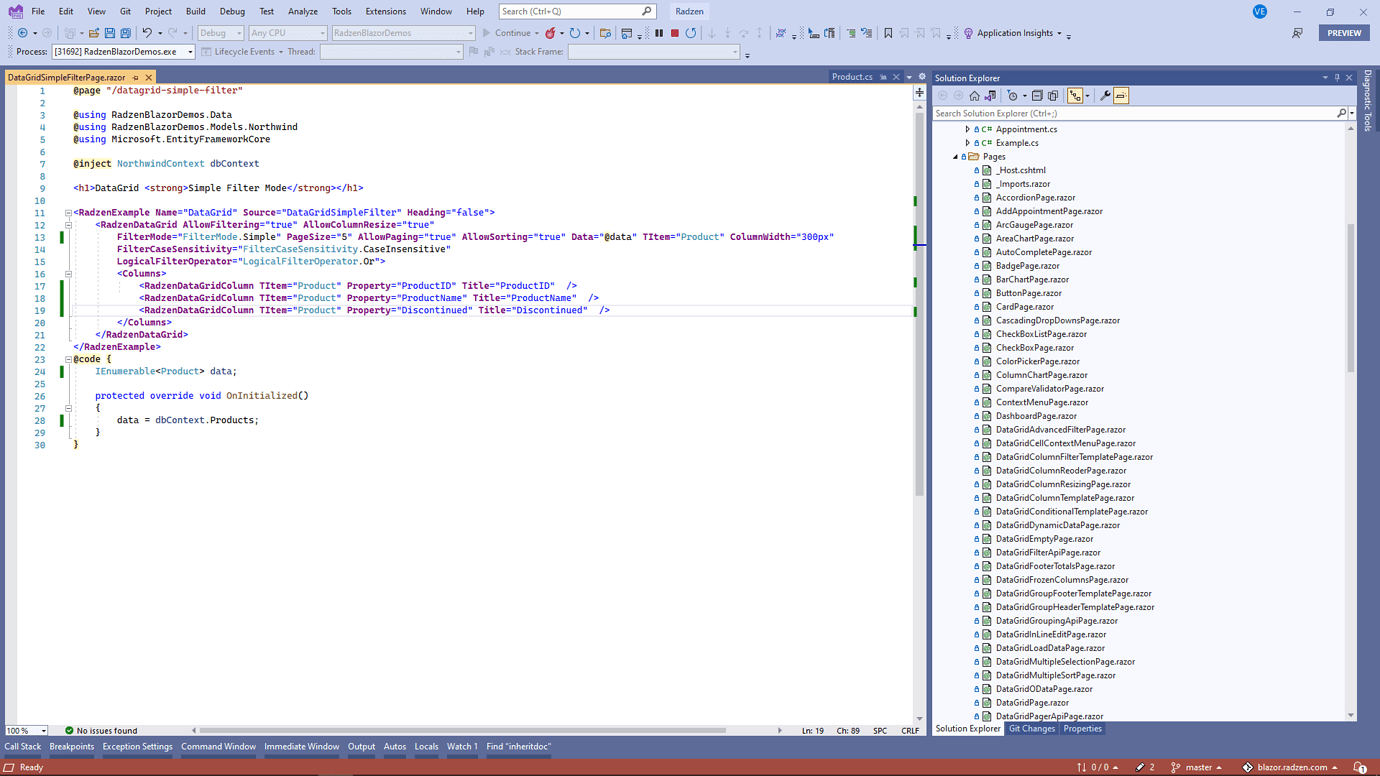Click the Collapse All icon in Solution Explorer
The height and width of the screenshot is (776, 1380).
coord(1037,96)
